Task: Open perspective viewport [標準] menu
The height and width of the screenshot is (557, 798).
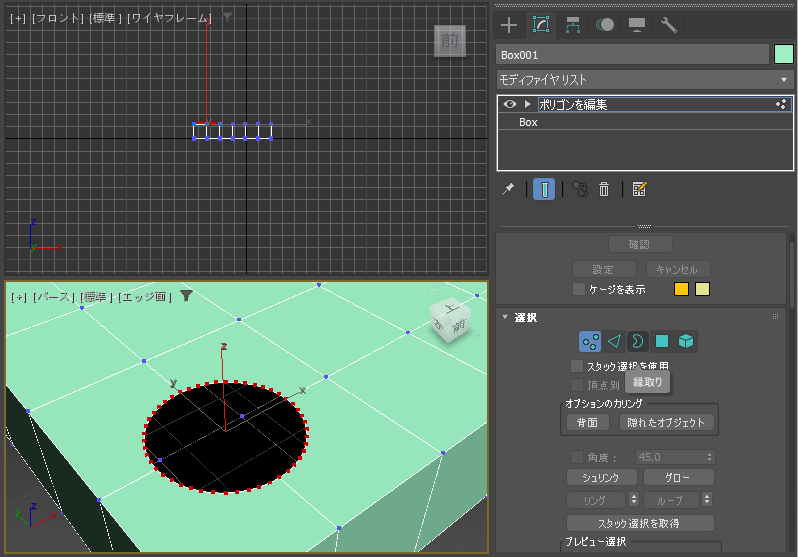Action: point(96,297)
